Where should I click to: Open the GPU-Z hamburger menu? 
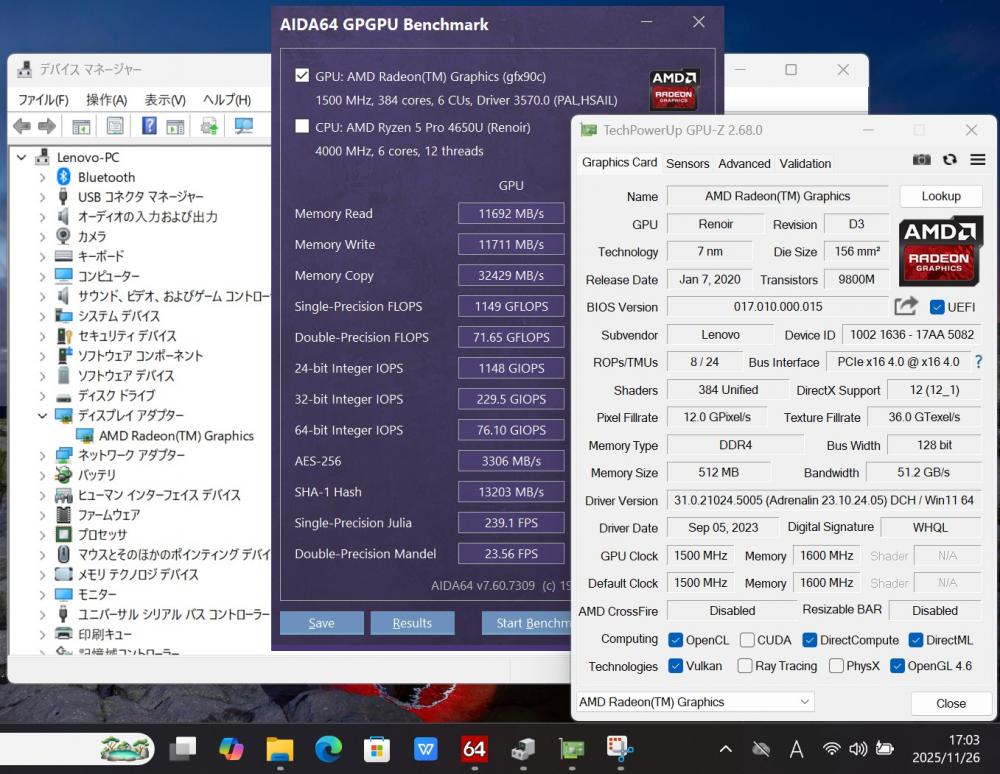tap(977, 160)
